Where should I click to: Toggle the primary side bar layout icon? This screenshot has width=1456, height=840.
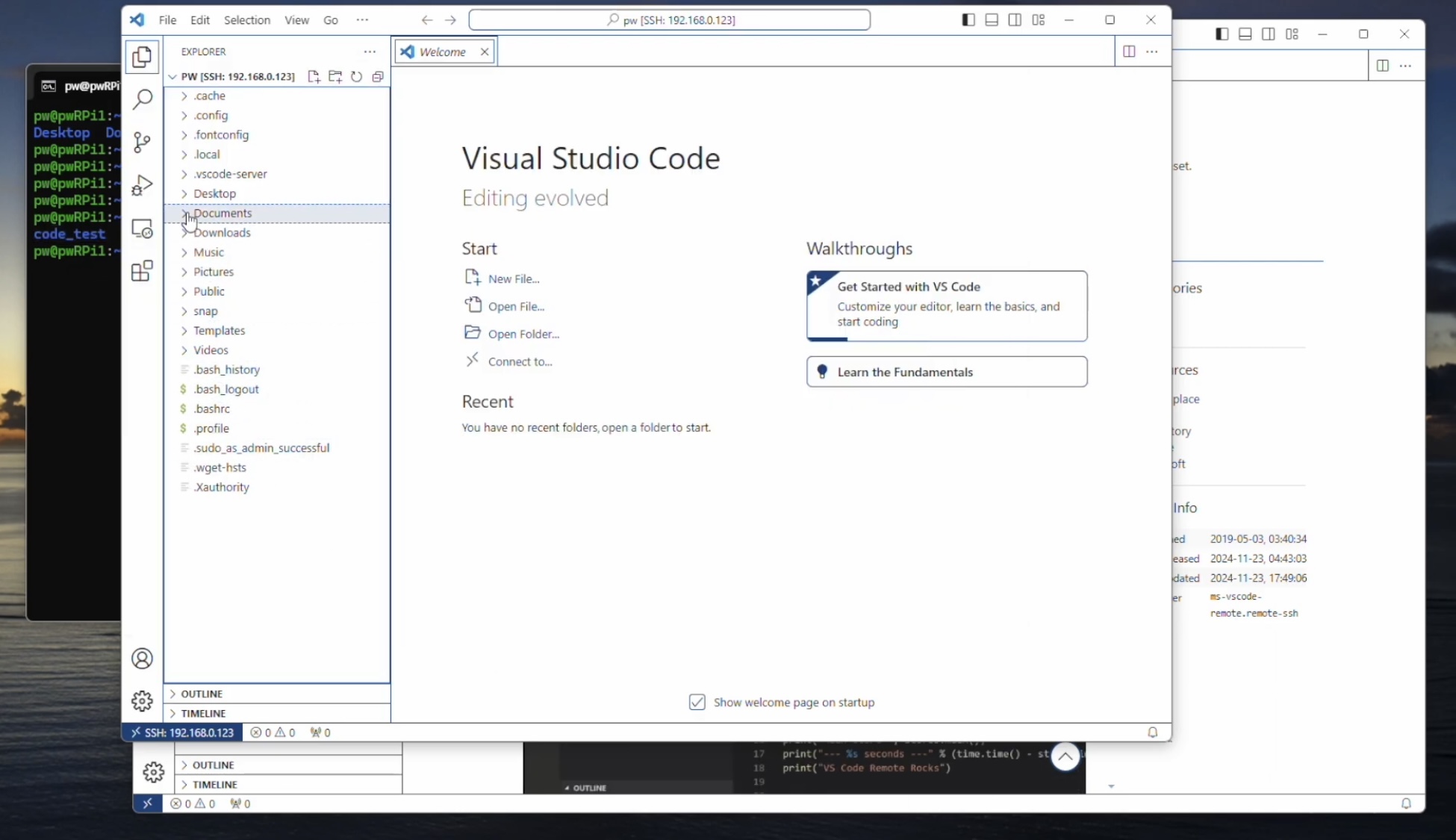[968, 20]
